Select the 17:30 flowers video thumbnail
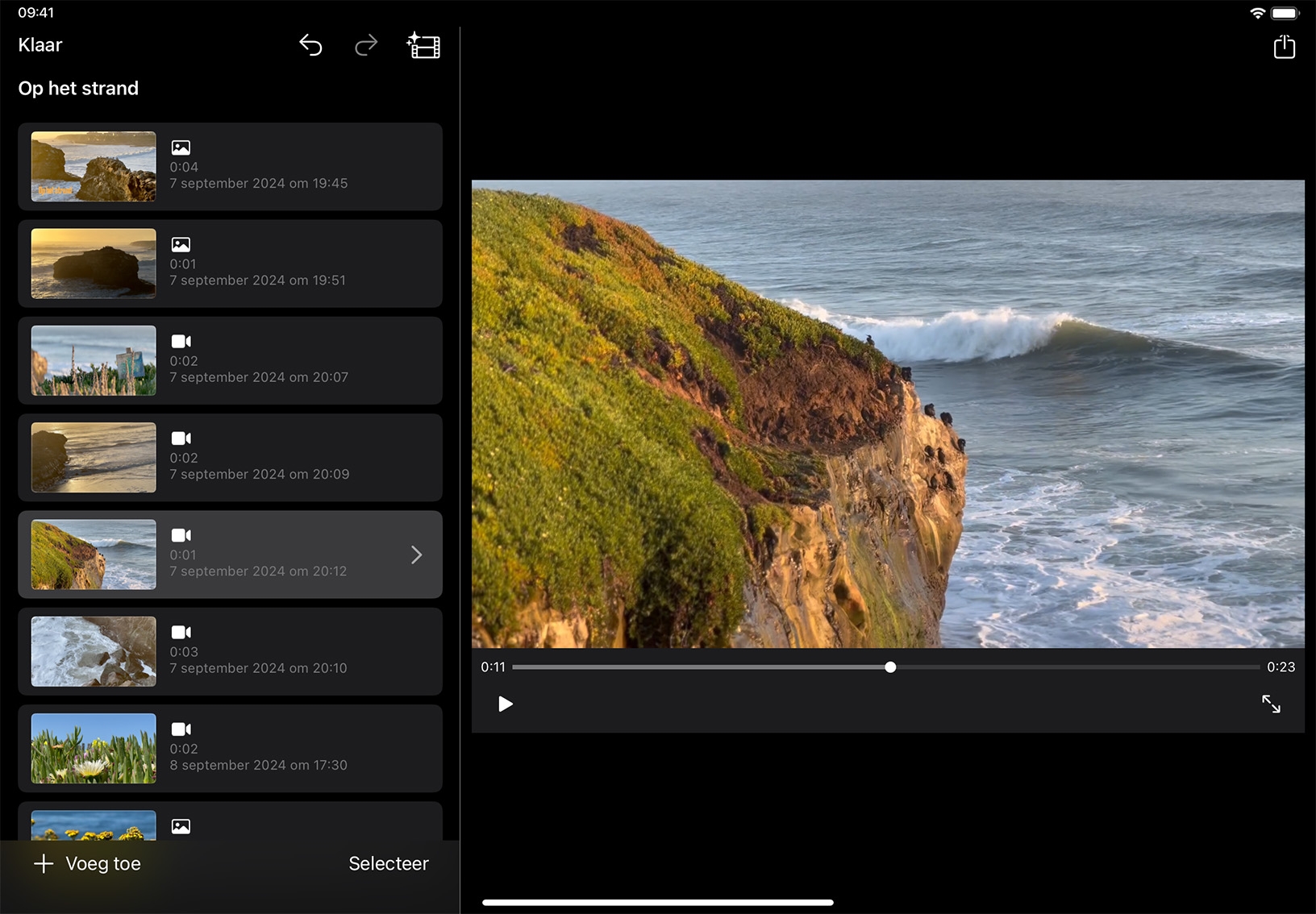The image size is (1316, 914). (94, 749)
